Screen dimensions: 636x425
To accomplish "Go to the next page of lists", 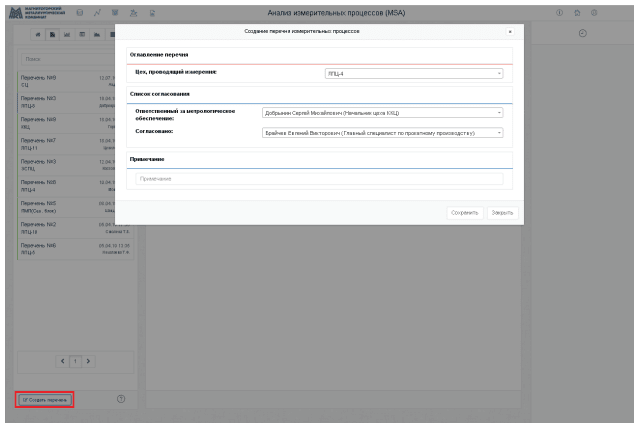I will pyautogui.click(x=88, y=359).
